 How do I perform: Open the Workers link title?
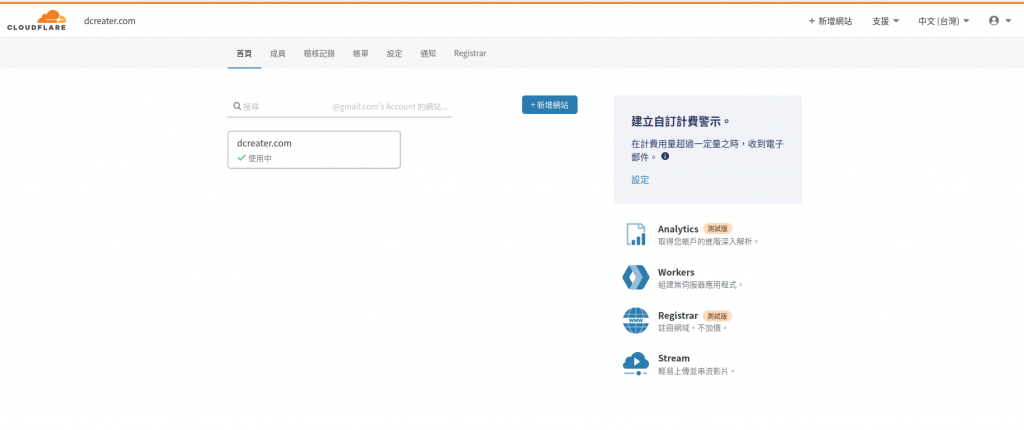676,272
